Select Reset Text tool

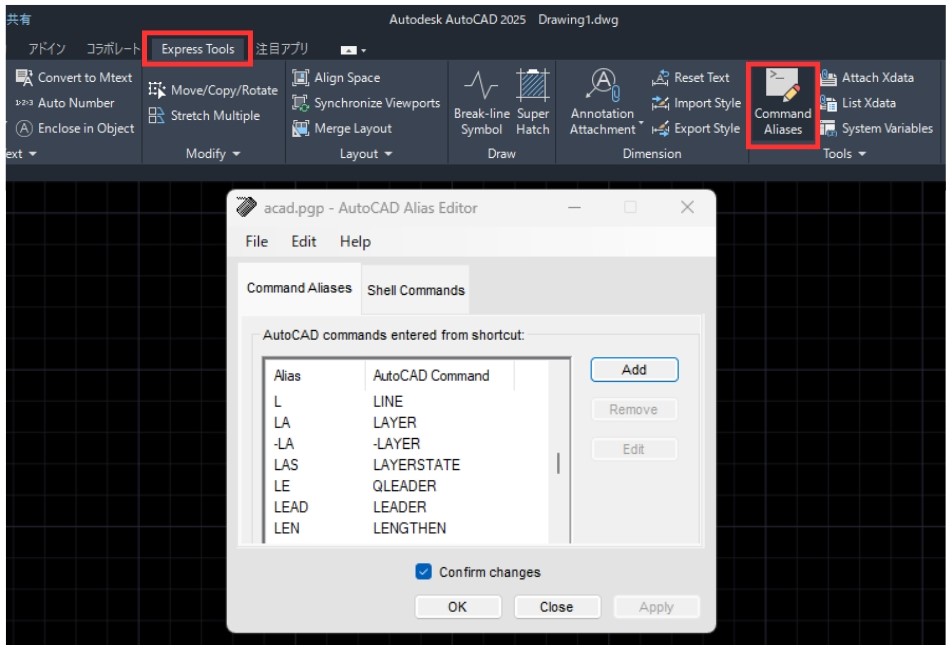pos(691,77)
